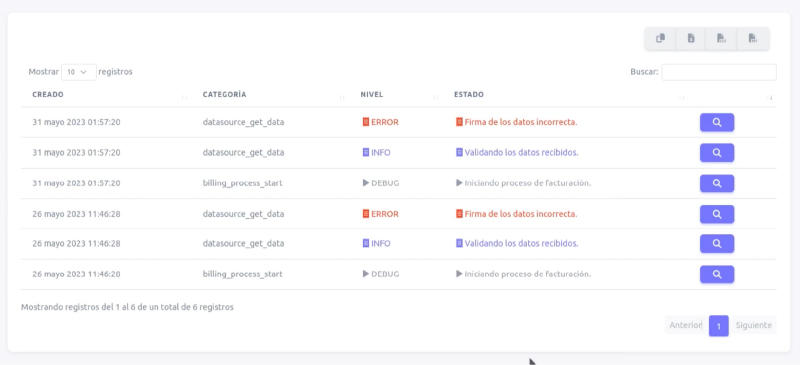
Task: Click the date cell of the 26 mayo INFO row
Action: click(x=76, y=244)
